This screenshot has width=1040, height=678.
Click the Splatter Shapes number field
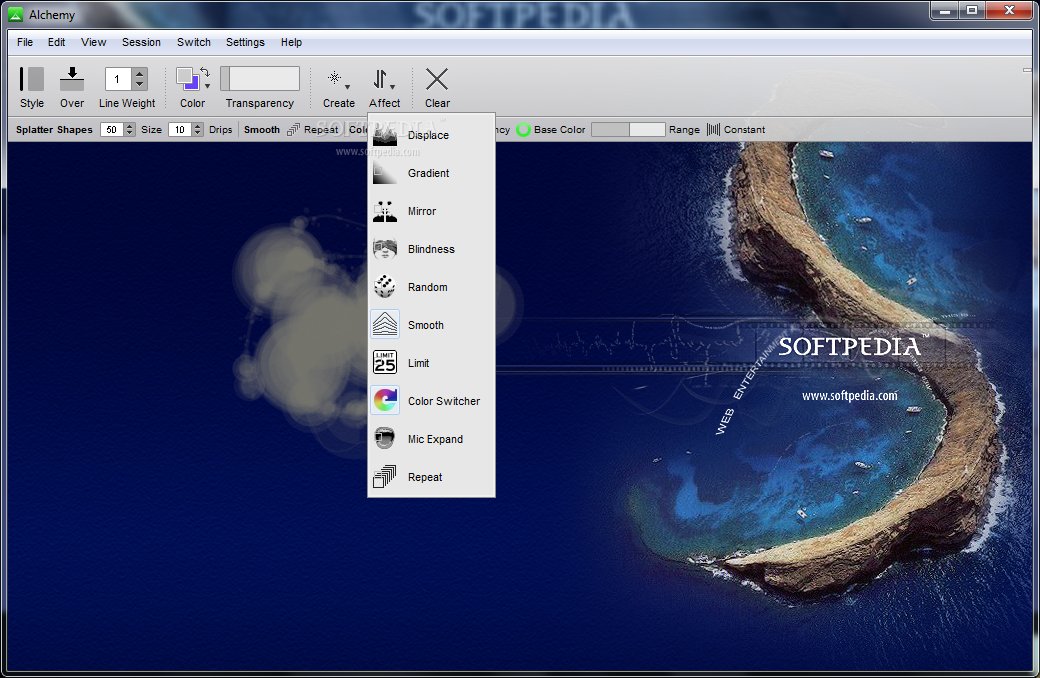[112, 129]
